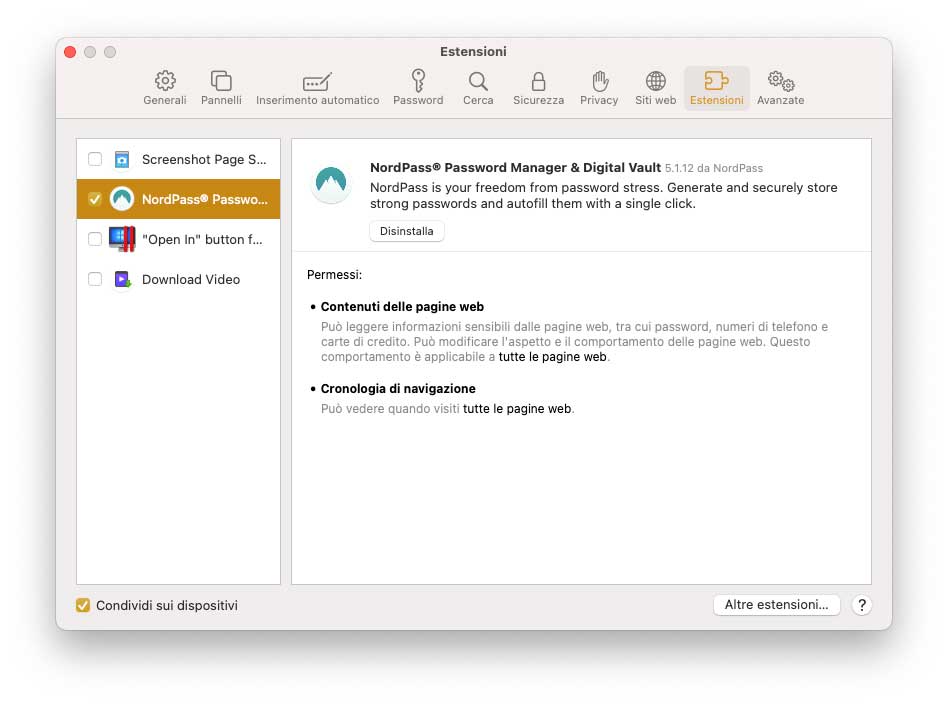The image size is (948, 704).
Task: Click Cronologia di navigazione heading
Action: pyautogui.click(x=398, y=388)
